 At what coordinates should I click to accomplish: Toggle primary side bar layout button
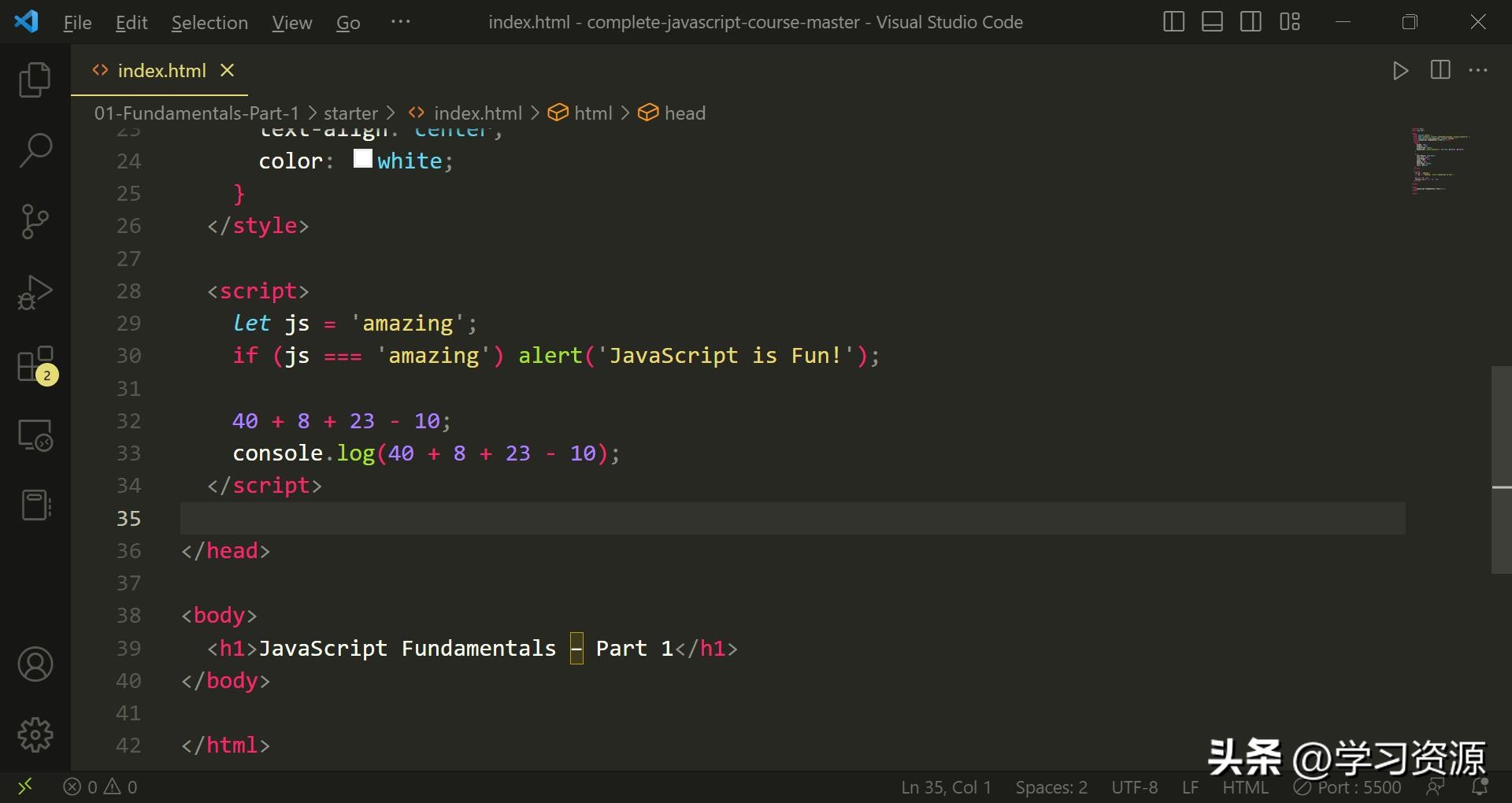(1173, 22)
